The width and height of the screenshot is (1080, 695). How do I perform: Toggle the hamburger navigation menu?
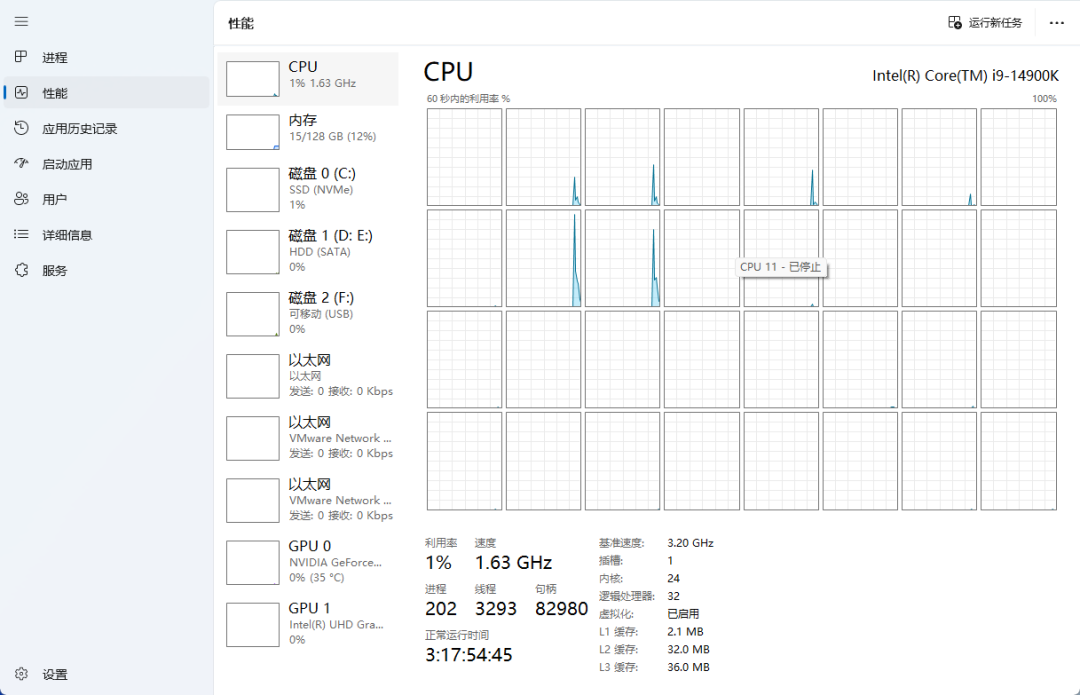click(x=21, y=21)
